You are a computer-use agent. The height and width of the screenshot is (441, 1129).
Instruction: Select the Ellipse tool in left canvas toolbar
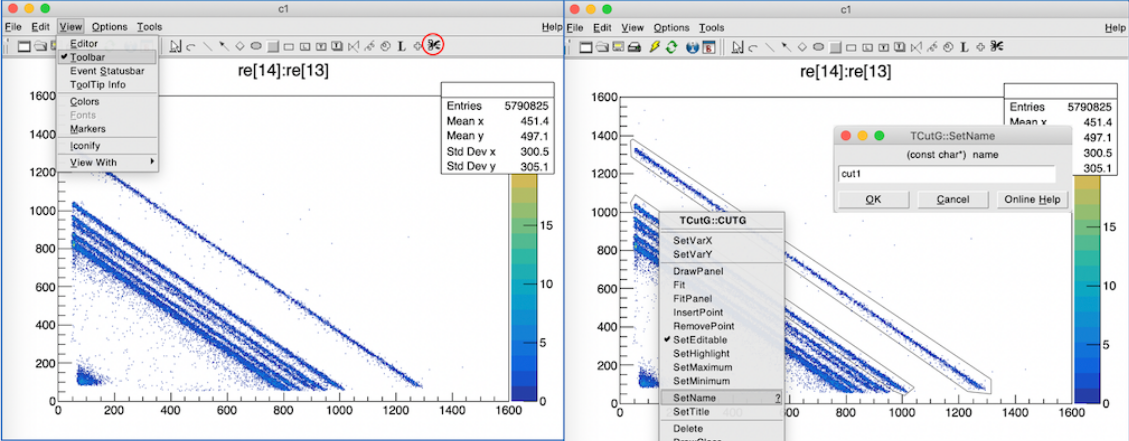[256, 46]
